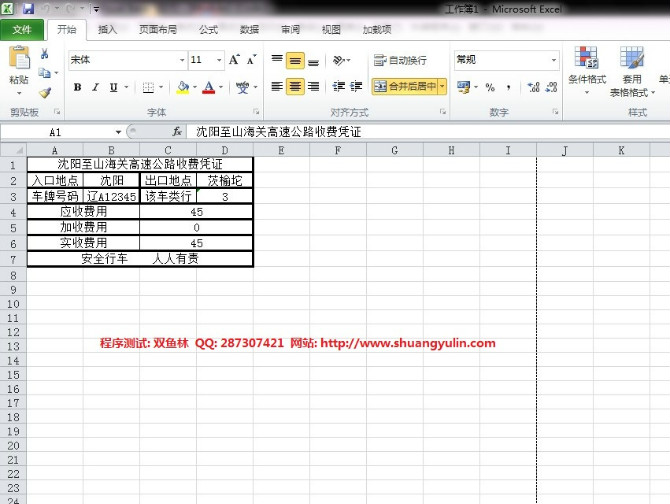Viewport: 670px width, 504px height.
Task: Switch to the 页面布局 tab
Action: coord(158,29)
